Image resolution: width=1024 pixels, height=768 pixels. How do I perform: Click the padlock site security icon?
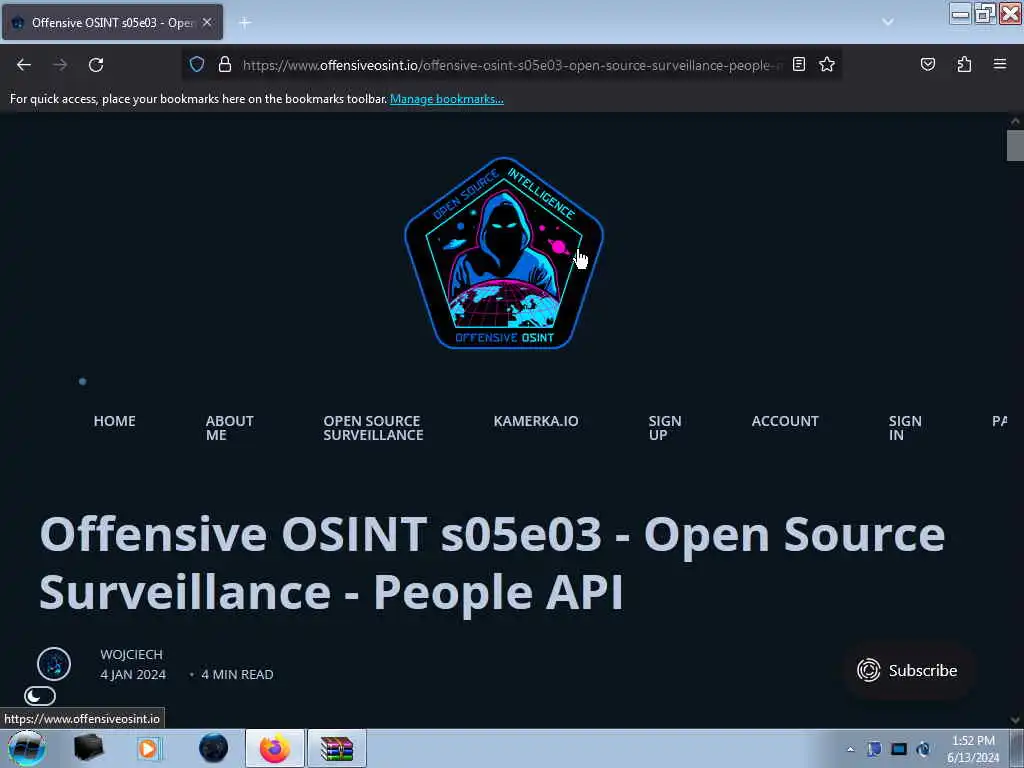click(x=225, y=64)
